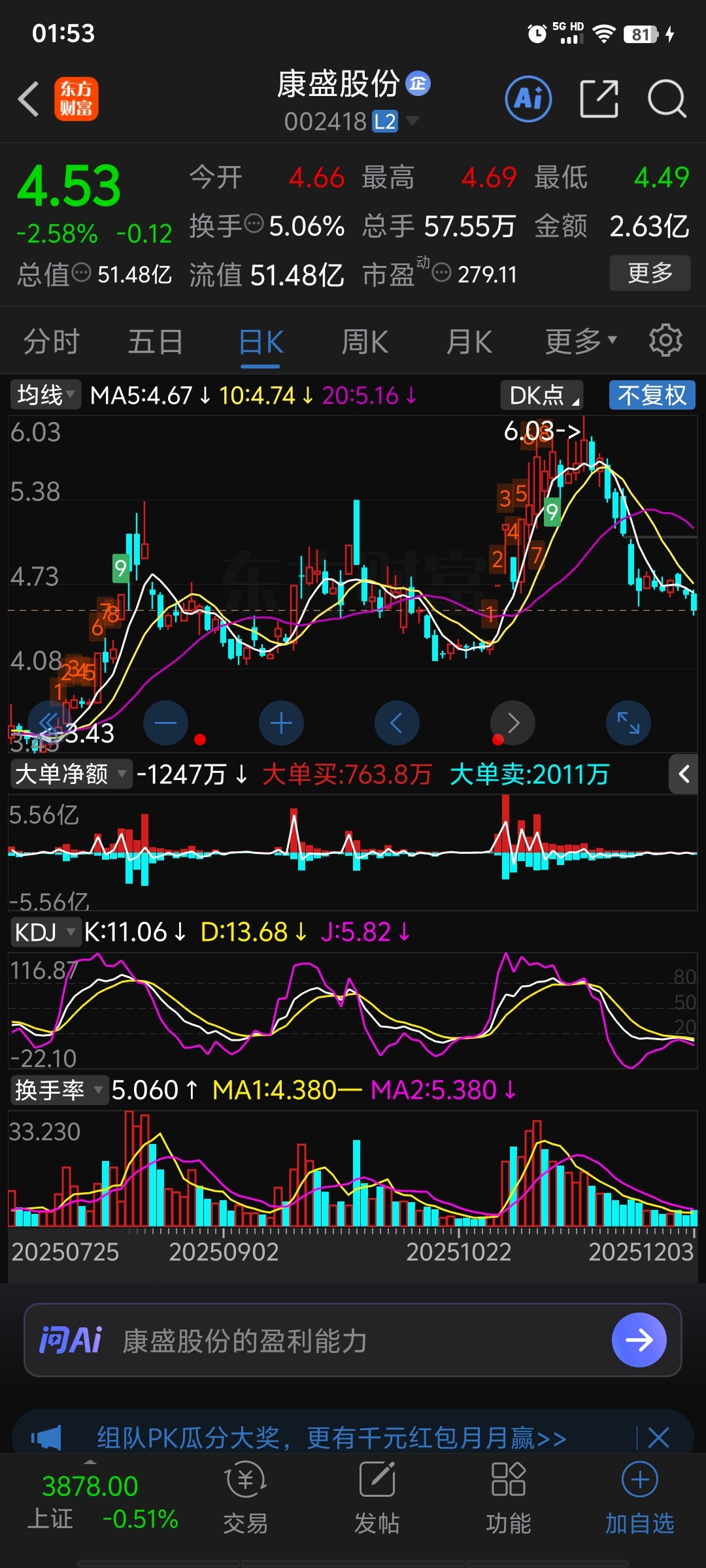This screenshot has width=706, height=1568.
Task: Expand stock code dropdown triangle
Action: [412, 121]
